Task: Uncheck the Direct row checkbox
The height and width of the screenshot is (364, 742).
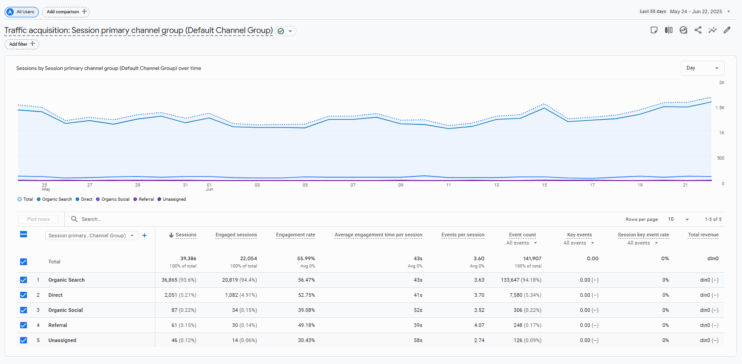Action: (x=24, y=295)
